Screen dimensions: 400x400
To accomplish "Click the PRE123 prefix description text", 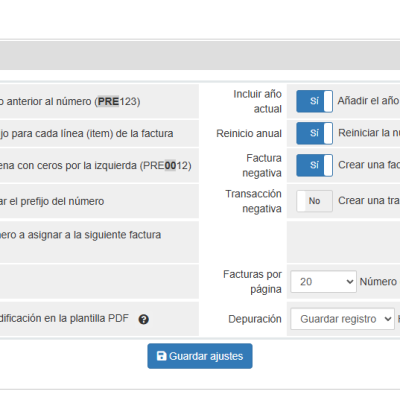I will click(x=70, y=101).
